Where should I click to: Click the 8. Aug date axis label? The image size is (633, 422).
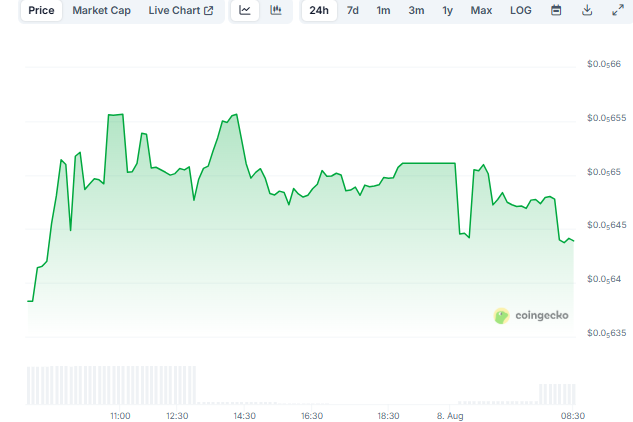[450, 416]
